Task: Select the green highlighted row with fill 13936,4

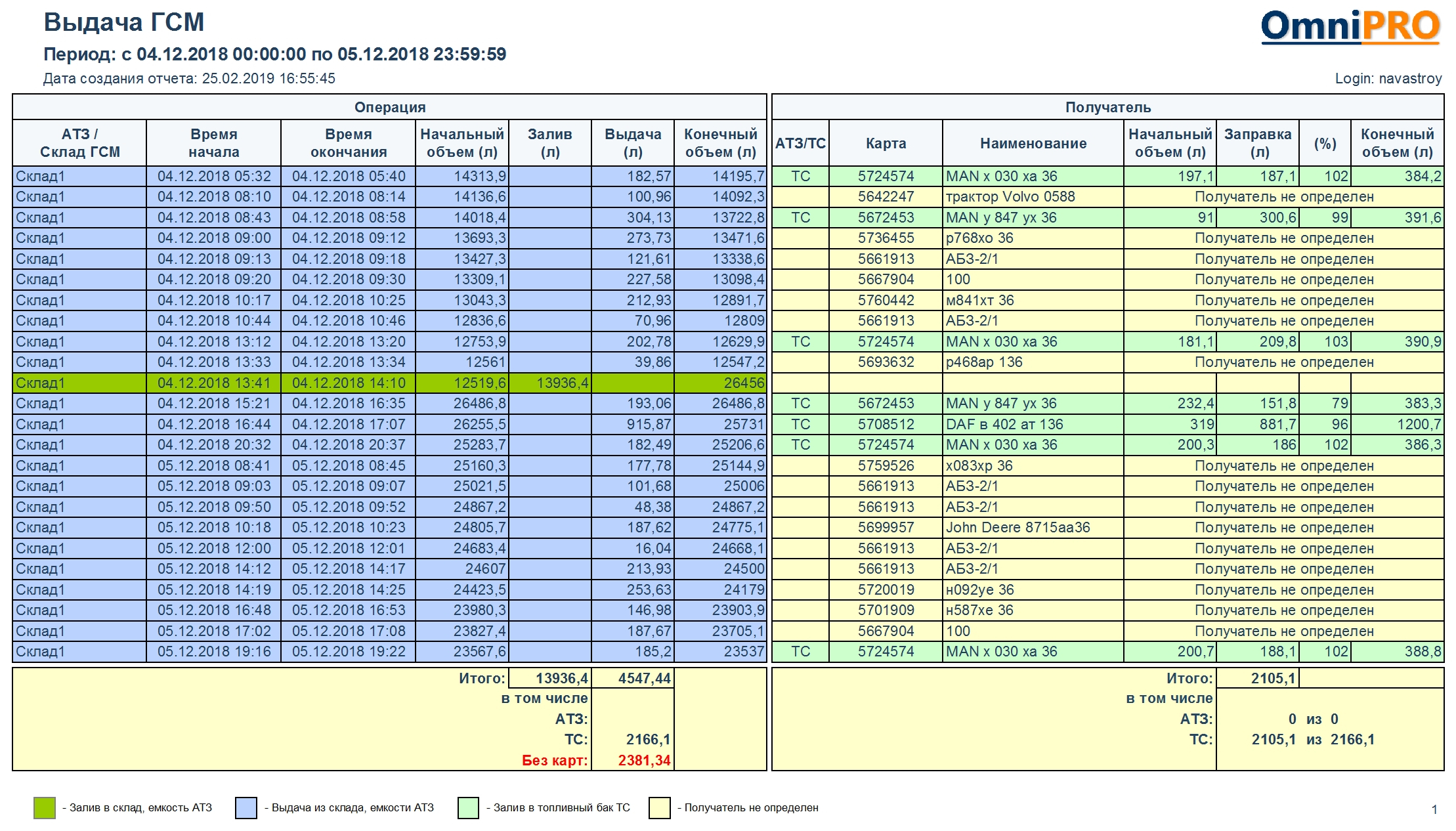Action: pos(389,383)
